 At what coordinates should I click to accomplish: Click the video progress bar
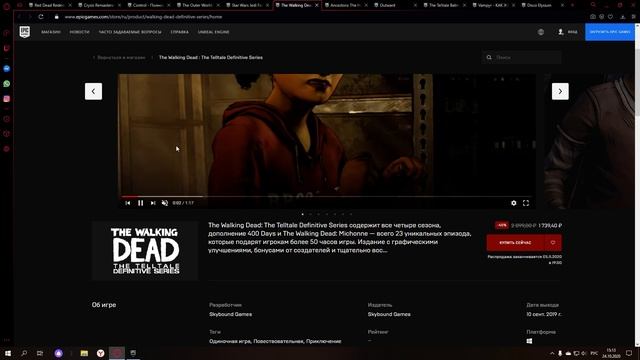pyautogui.click(x=326, y=196)
